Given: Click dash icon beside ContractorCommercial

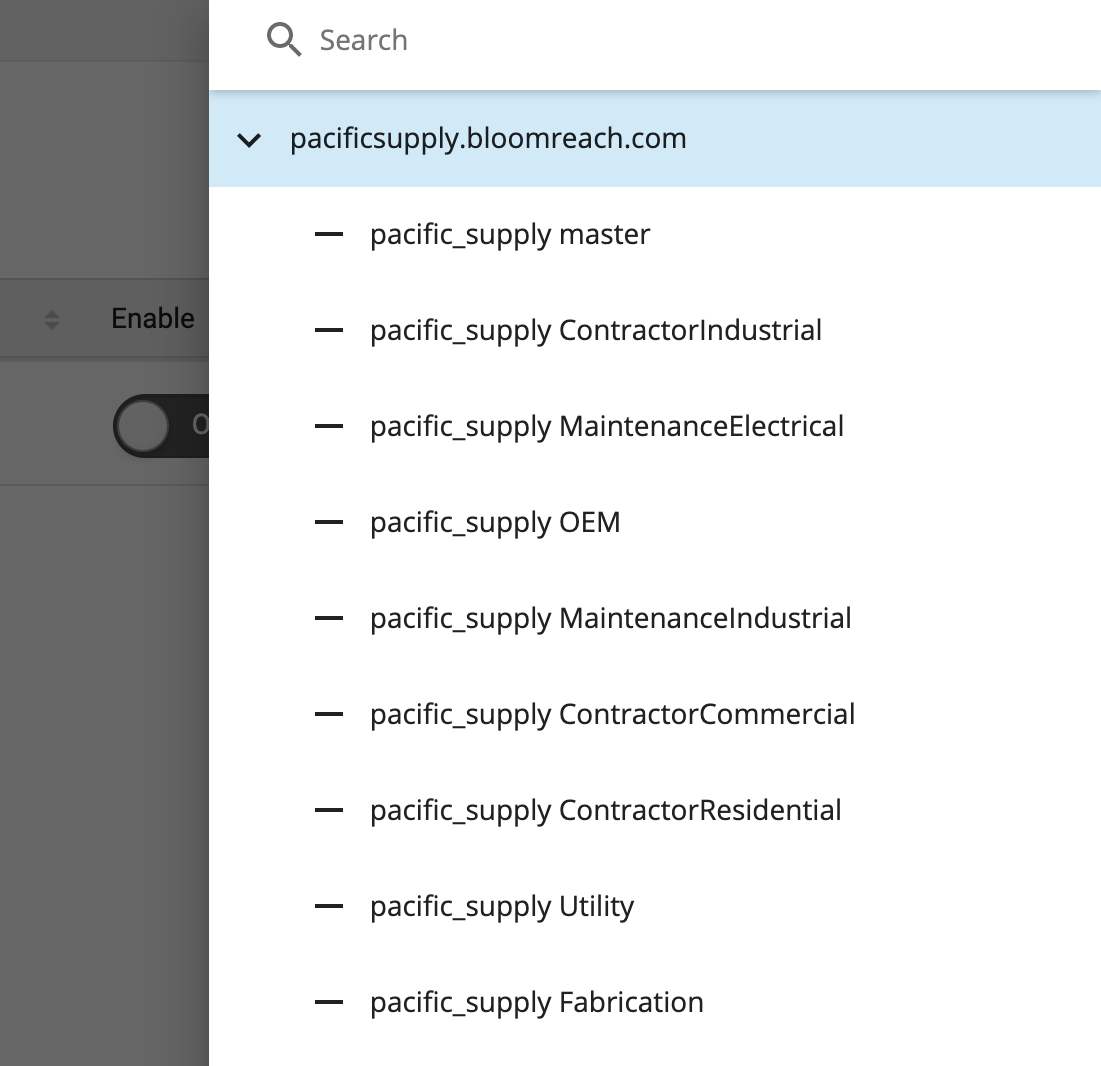Looking at the screenshot, I should (x=329, y=714).
